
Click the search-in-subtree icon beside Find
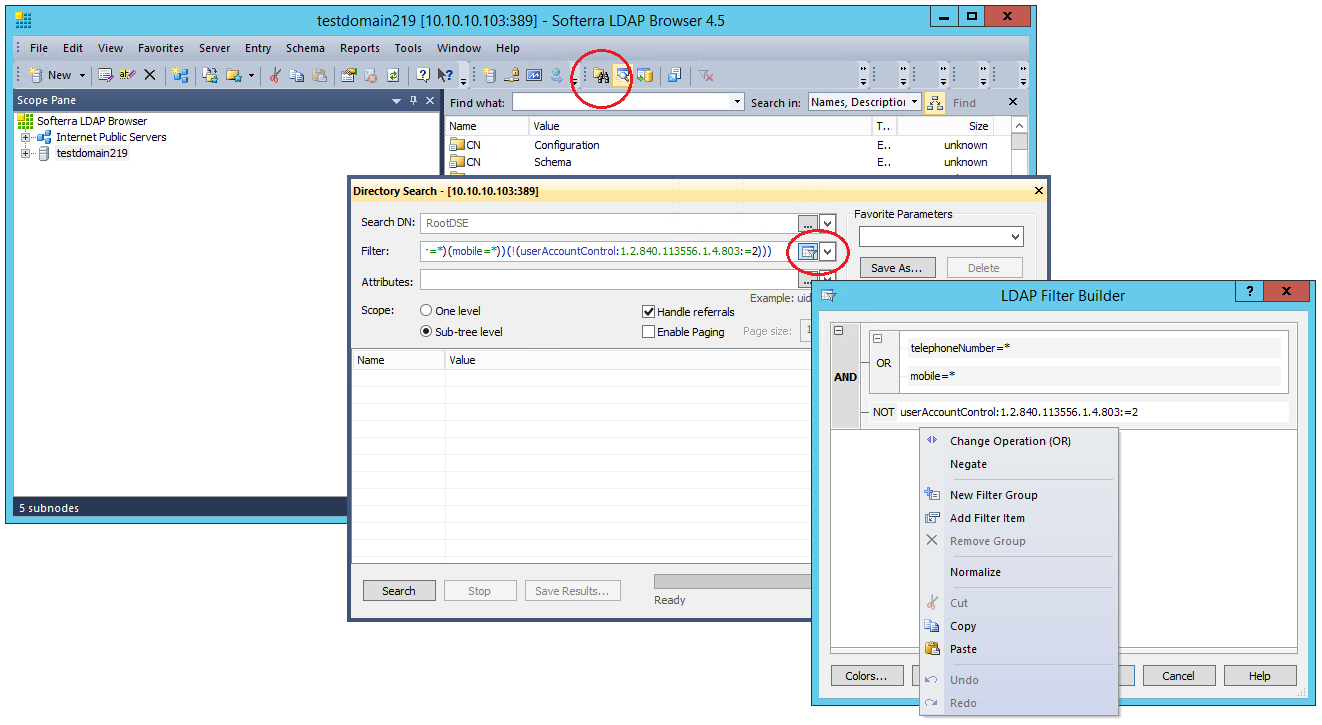[x=934, y=102]
